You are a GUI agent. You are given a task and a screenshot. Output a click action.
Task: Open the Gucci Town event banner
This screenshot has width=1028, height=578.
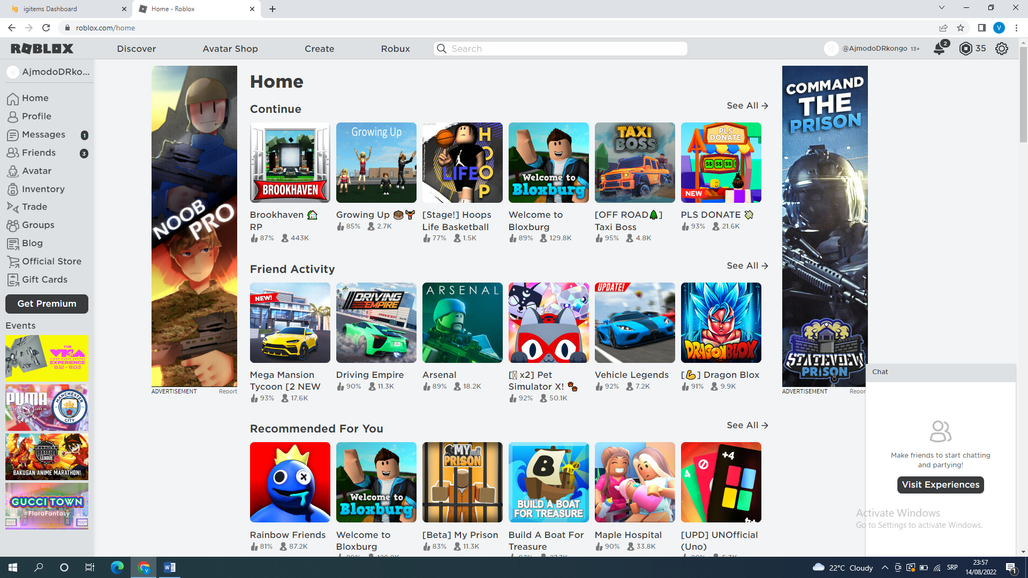click(x=47, y=506)
